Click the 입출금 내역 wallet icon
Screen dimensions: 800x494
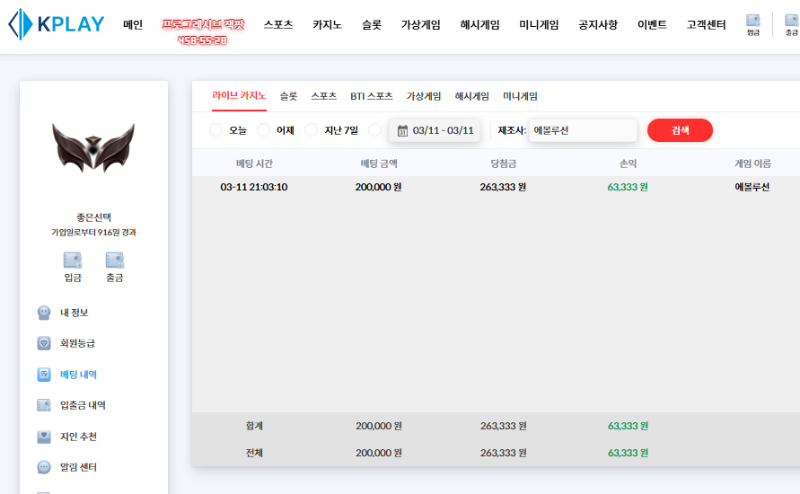coord(44,405)
